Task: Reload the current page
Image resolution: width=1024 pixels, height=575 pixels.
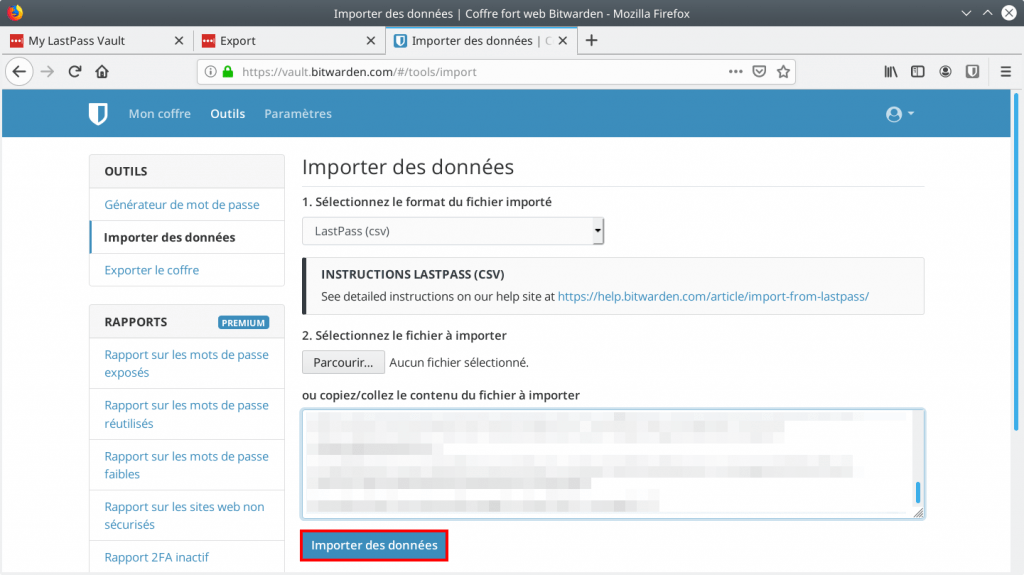Action: pos(74,72)
